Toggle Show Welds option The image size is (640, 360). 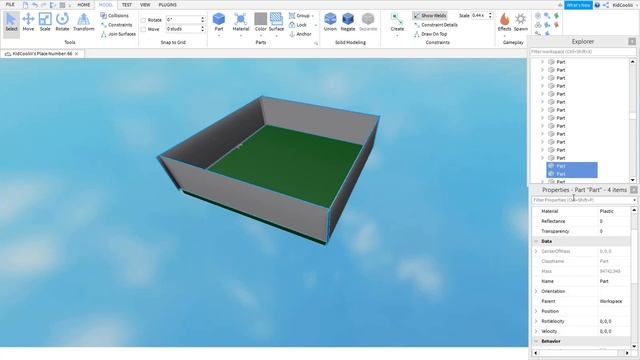430,16
